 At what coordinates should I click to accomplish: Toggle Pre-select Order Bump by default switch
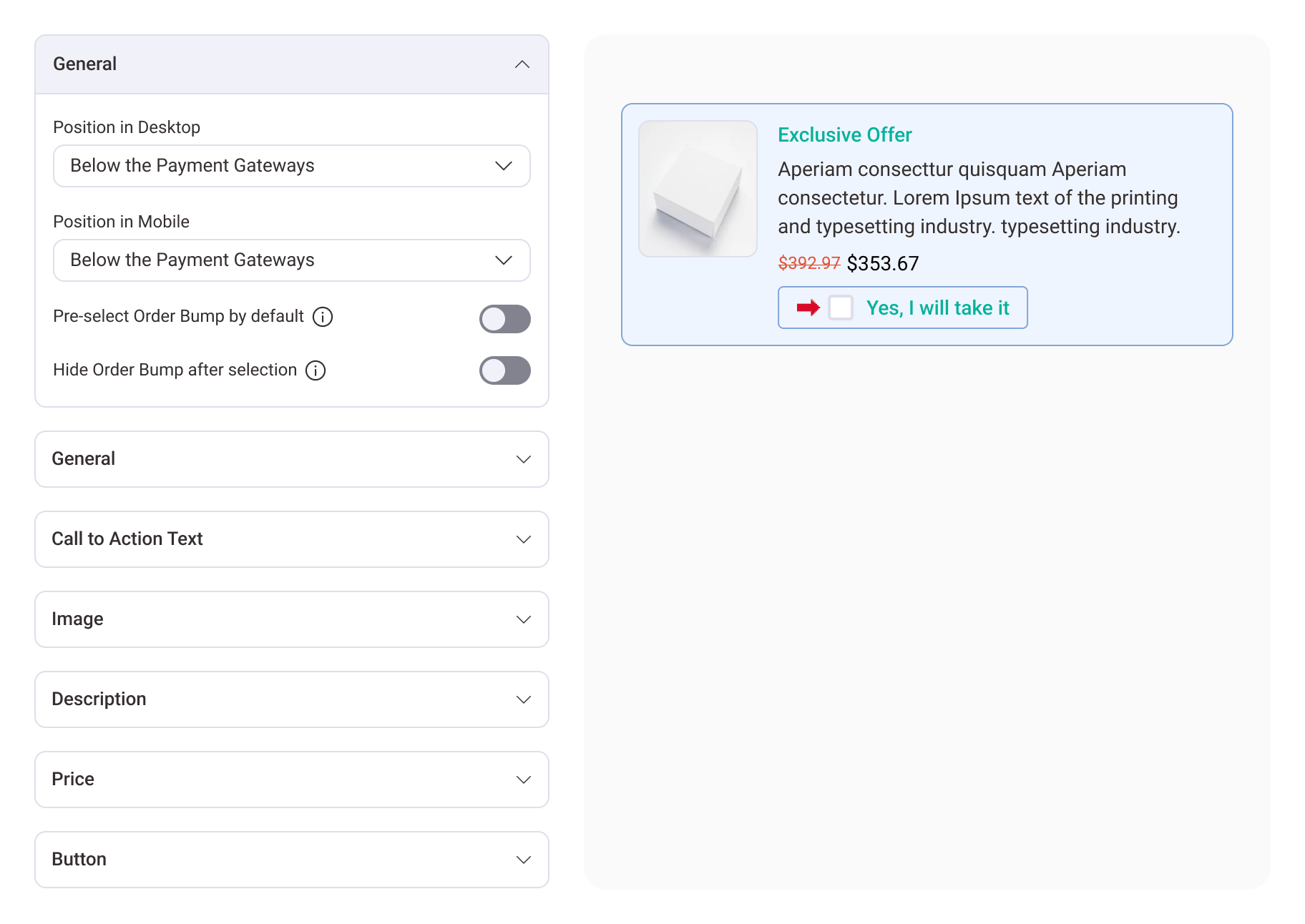coord(505,319)
